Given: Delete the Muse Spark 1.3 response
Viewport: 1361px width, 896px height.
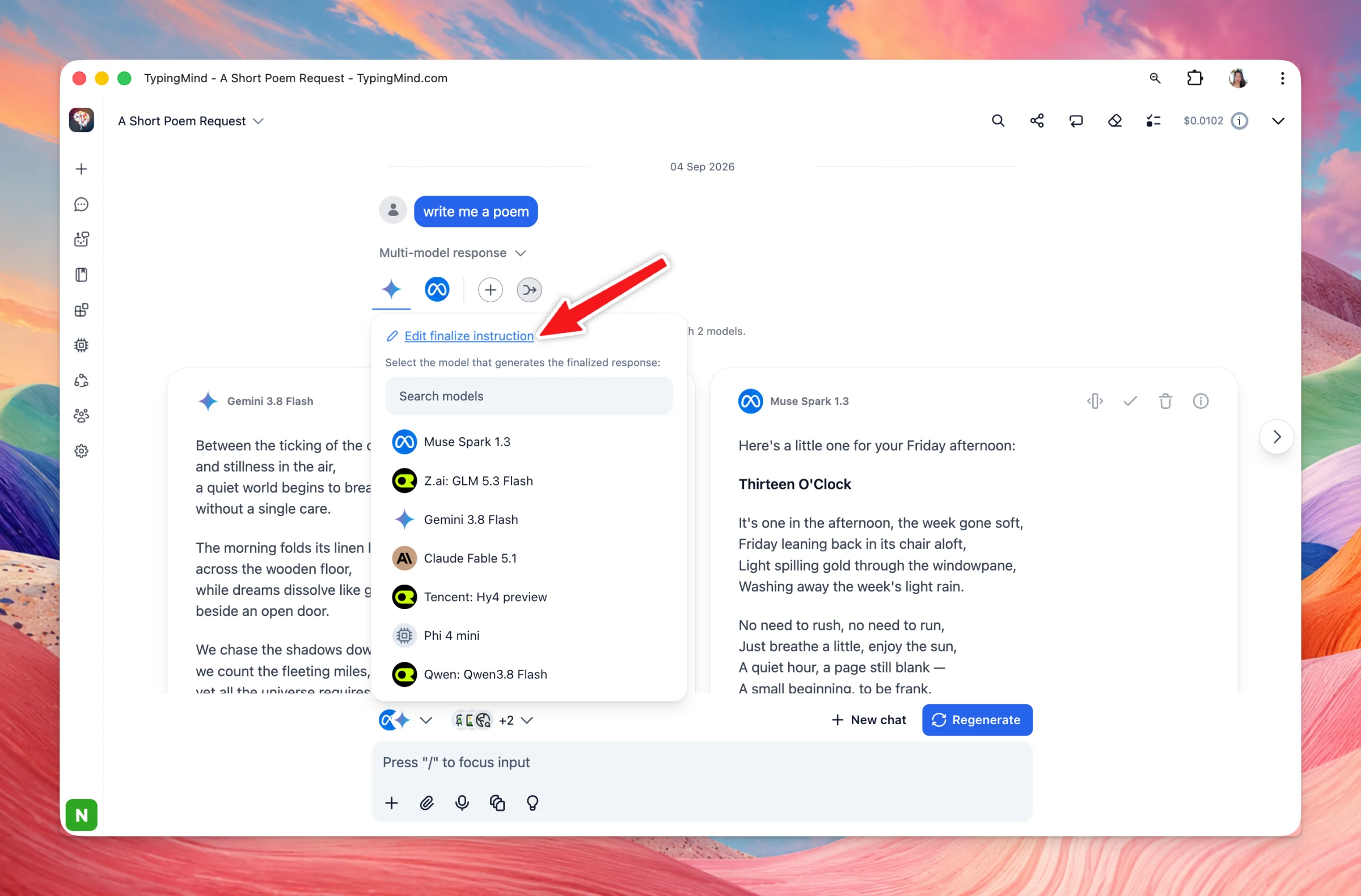Looking at the screenshot, I should (1165, 401).
